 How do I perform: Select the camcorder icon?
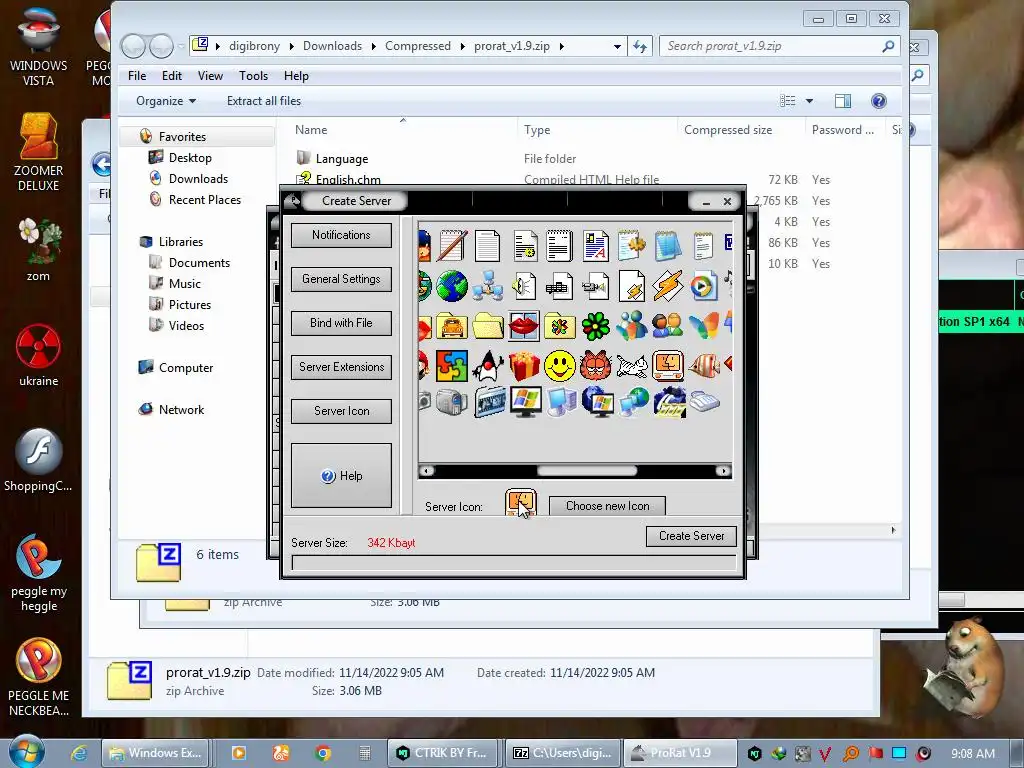click(452, 402)
